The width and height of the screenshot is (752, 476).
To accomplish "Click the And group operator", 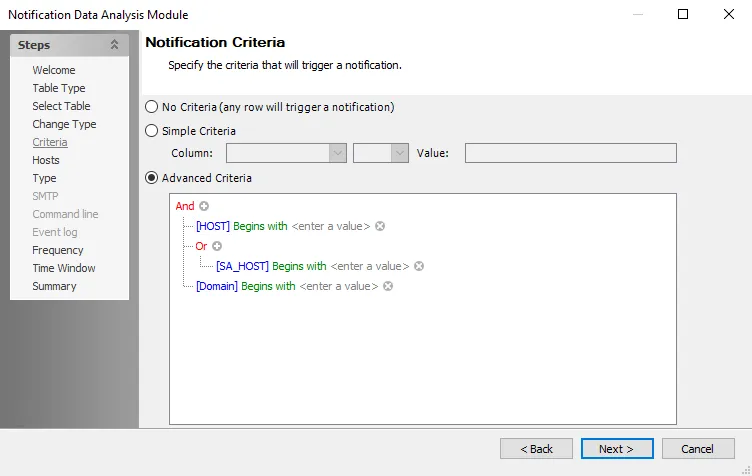I will click(x=185, y=206).
